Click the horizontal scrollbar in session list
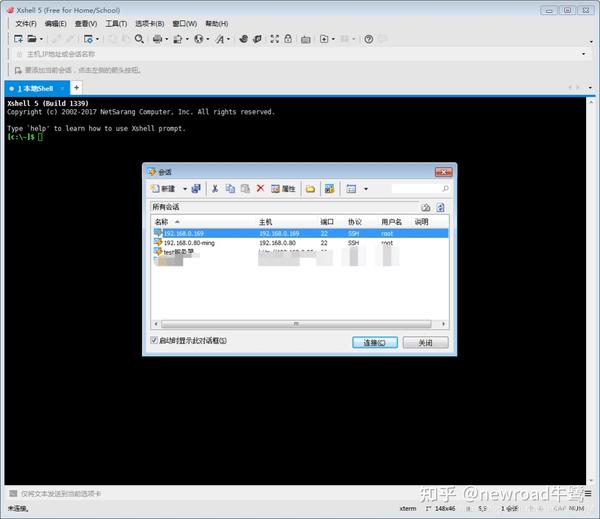Image resolution: width=600 pixels, height=519 pixels. coord(296,324)
